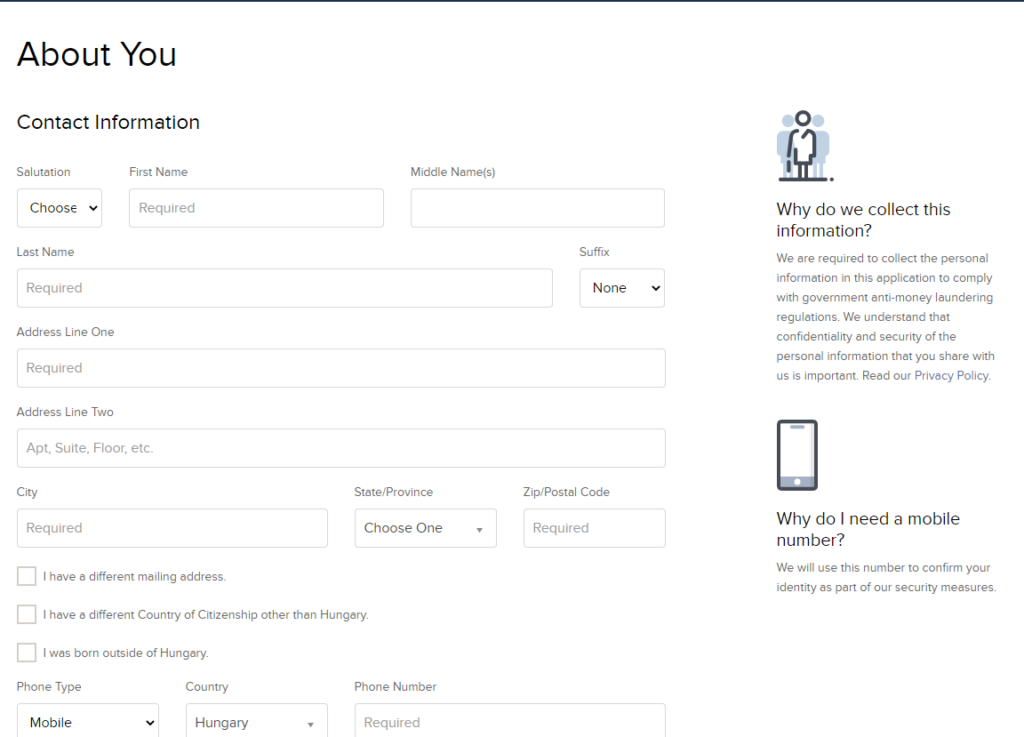Focus the Middle Name(s) field
This screenshot has width=1024, height=737.
(537, 208)
